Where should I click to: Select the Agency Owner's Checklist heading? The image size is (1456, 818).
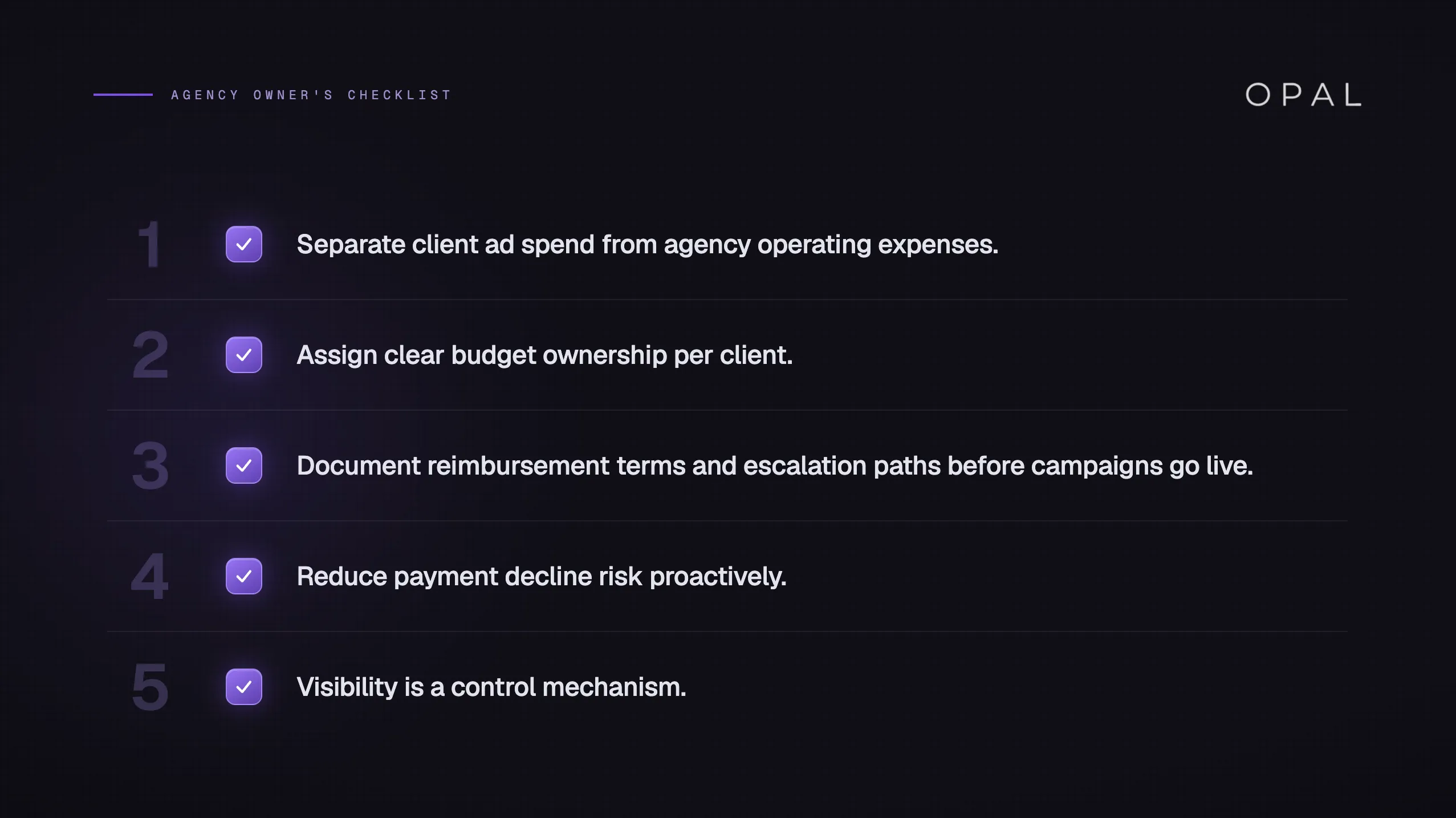(x=311, y=95)
